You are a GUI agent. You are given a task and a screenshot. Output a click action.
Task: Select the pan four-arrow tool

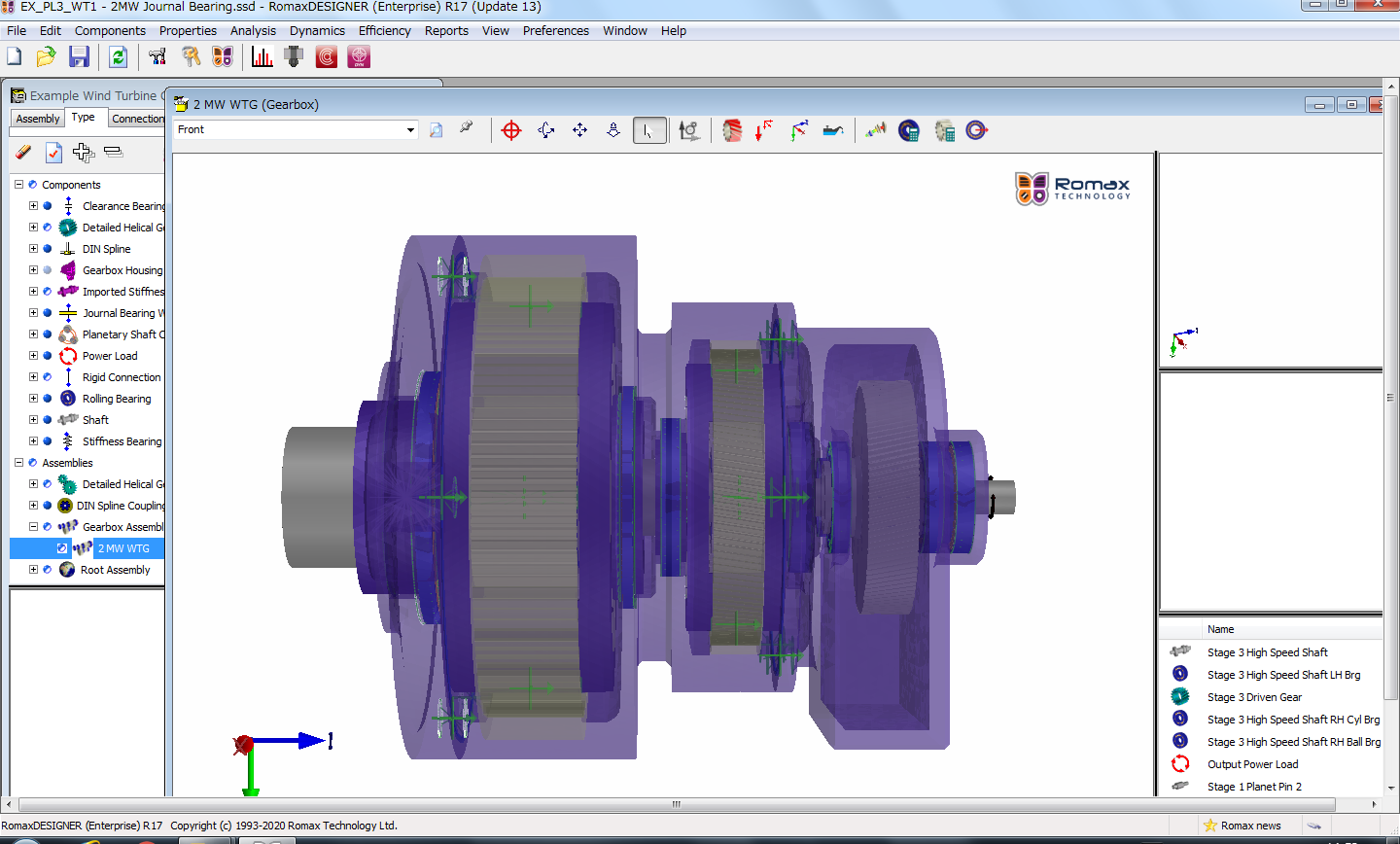tap(579, 130)
